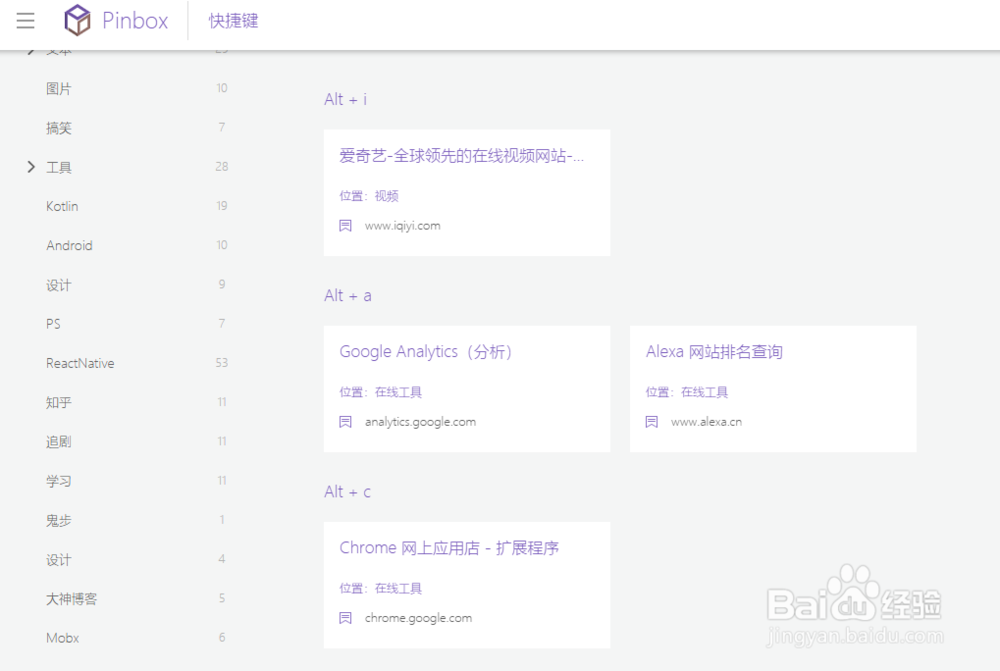Click the Pinbox logo icon
The height and width of the screenshot is (671, 1000).
[x=77, y=20]
